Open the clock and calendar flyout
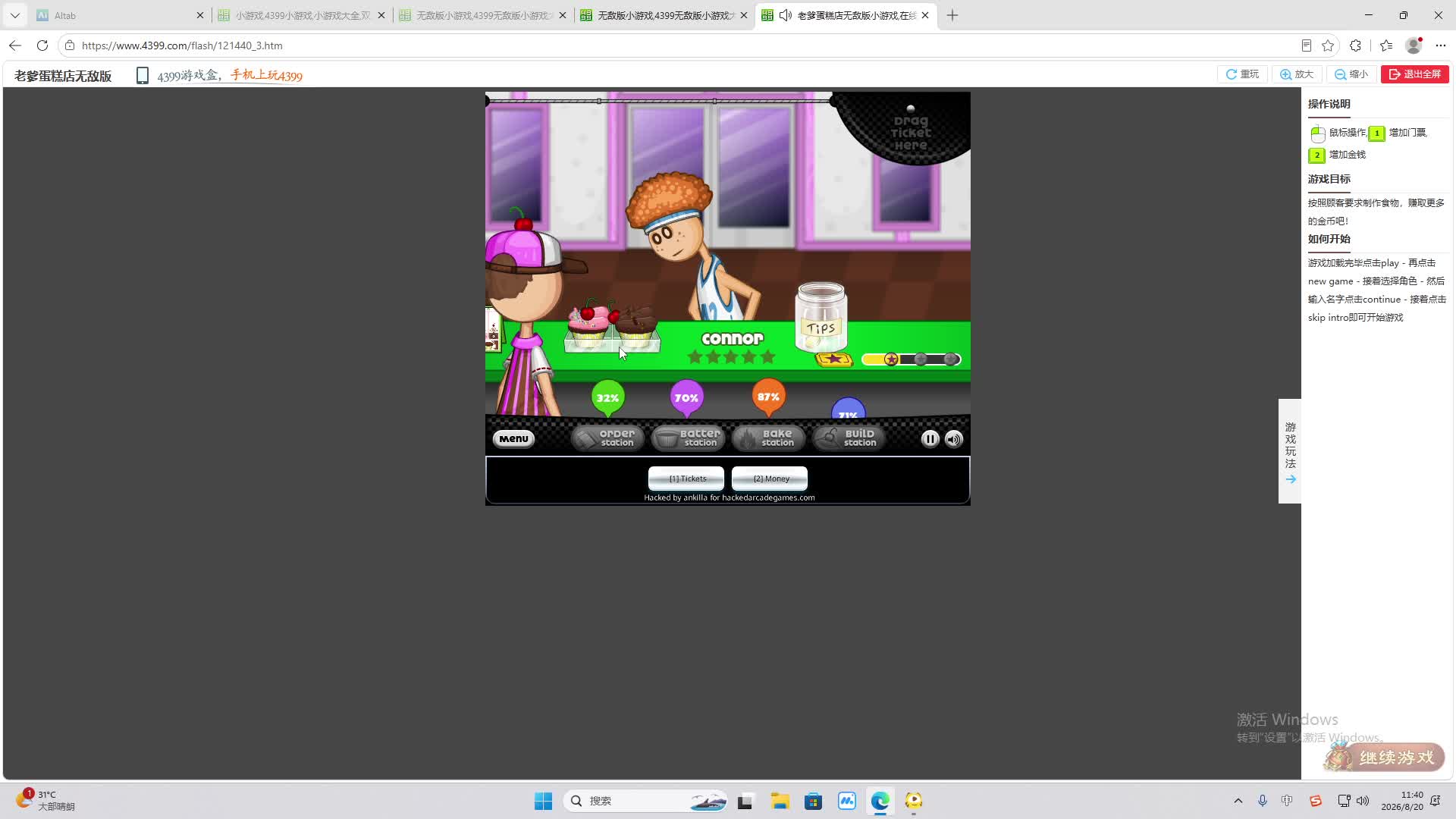The width and height of the screenshot is (1456, 819). pos(1402,801)
